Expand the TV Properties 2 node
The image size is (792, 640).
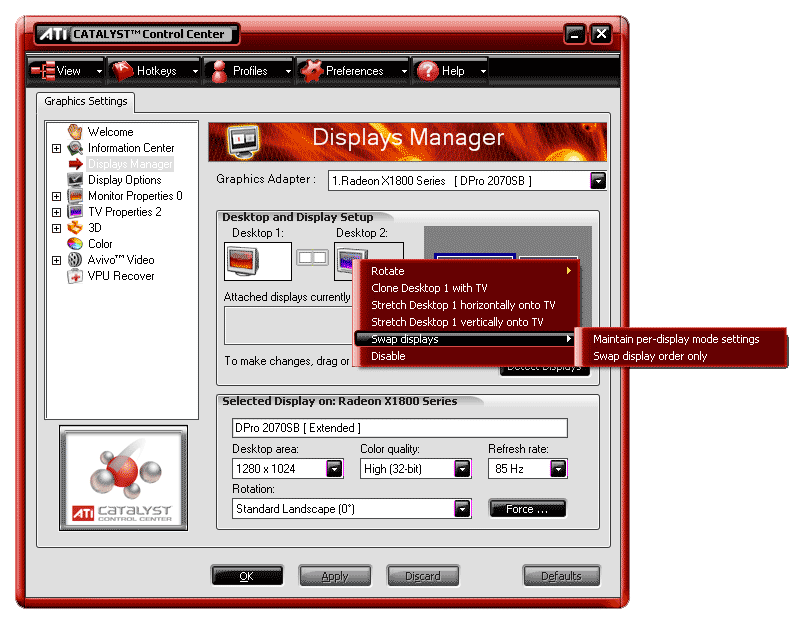[x=57, y=213]
